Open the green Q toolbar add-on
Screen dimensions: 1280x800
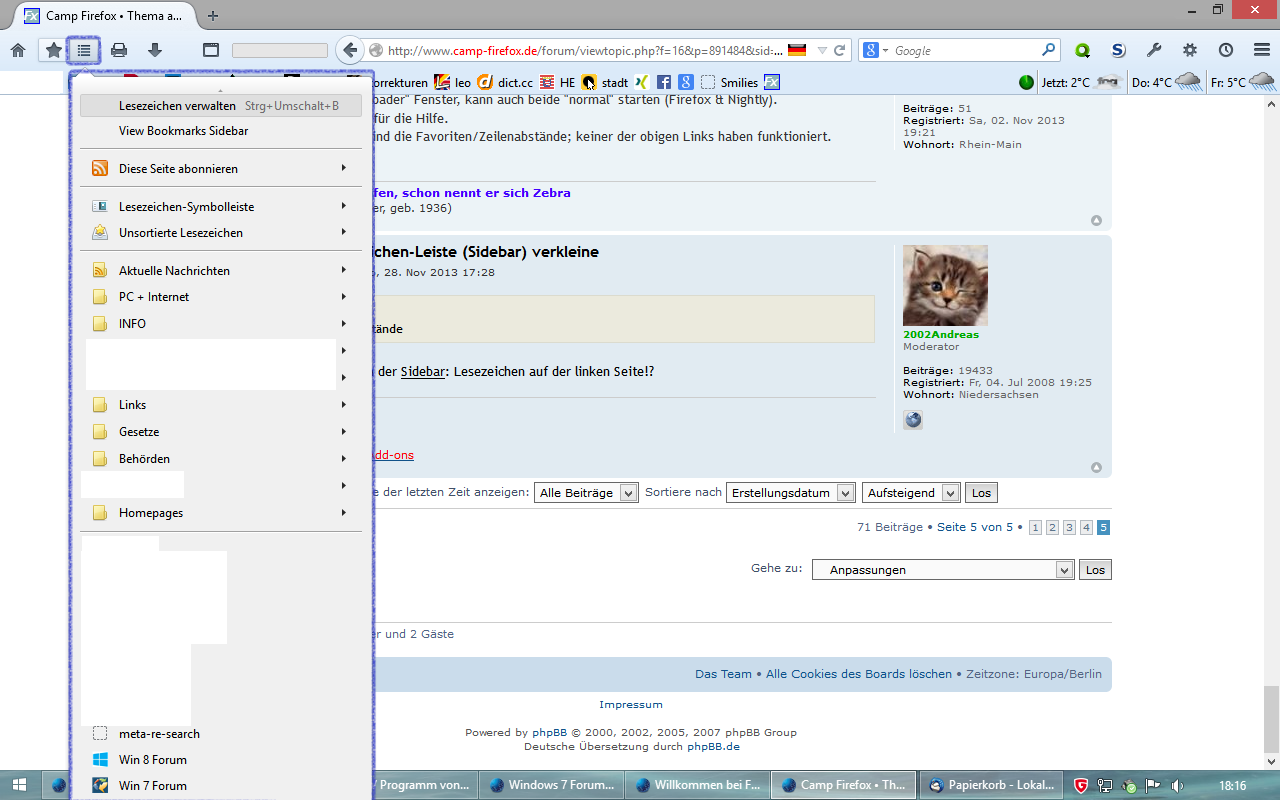[x=1083, y=50]
